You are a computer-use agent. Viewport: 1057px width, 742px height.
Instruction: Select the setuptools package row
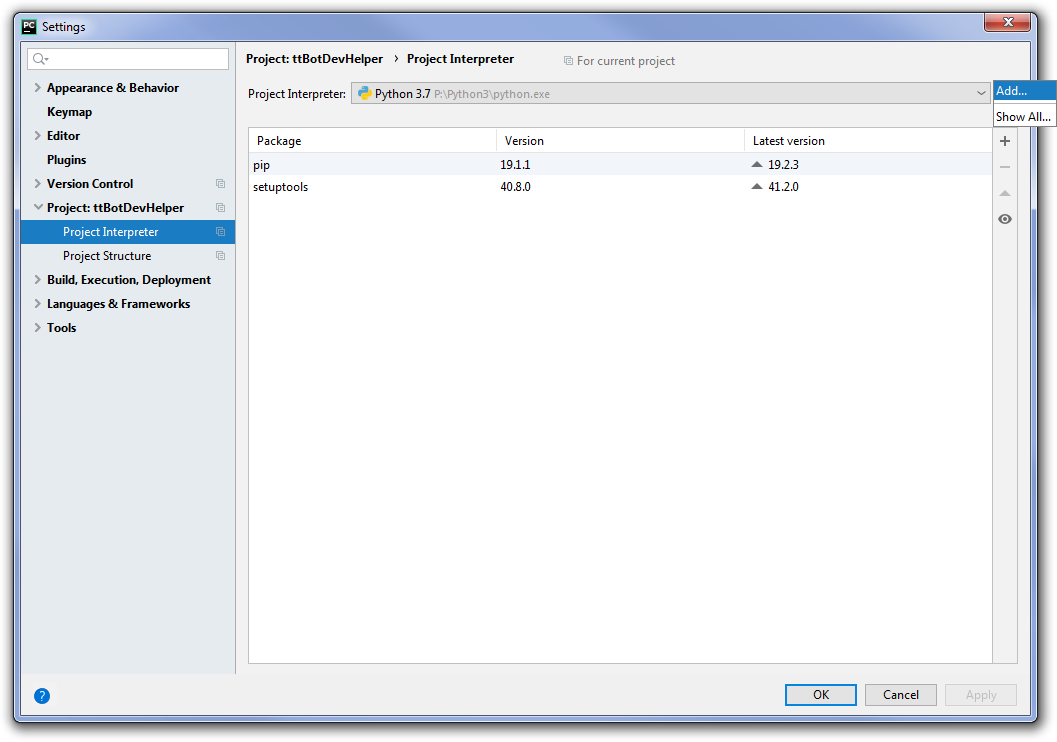pyautogui.click(x=620, y=187)
